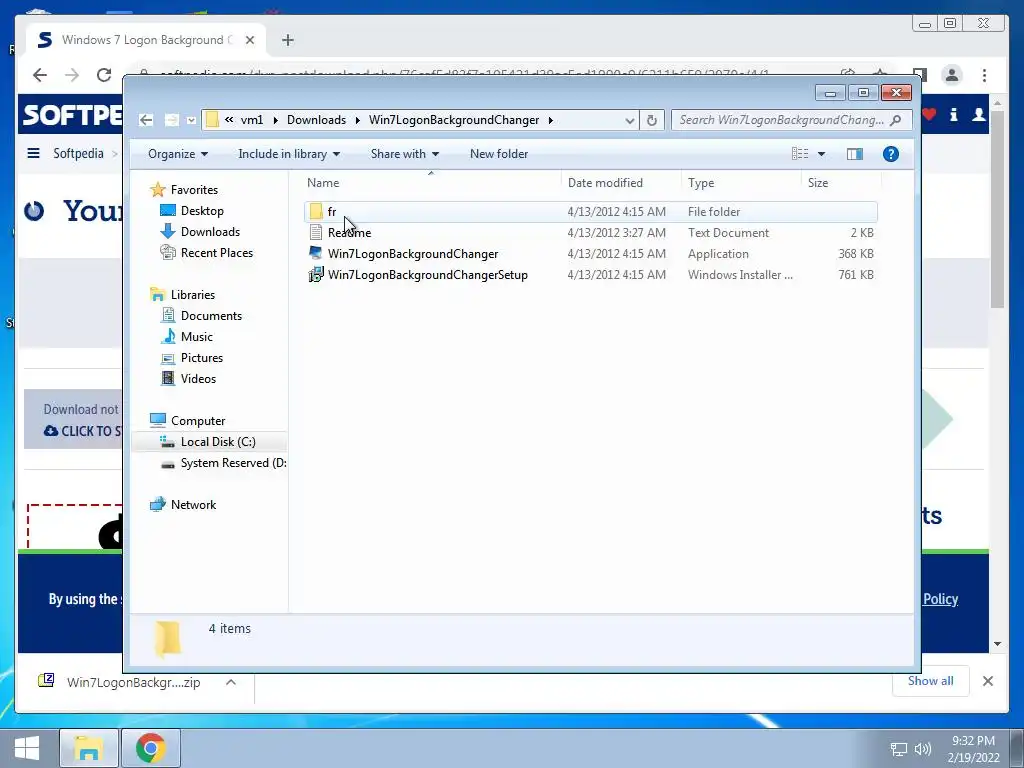The width and height of the screenshot is (1024, 768).
Task: Open the System Reserved drive
Action: coord(233,463)
